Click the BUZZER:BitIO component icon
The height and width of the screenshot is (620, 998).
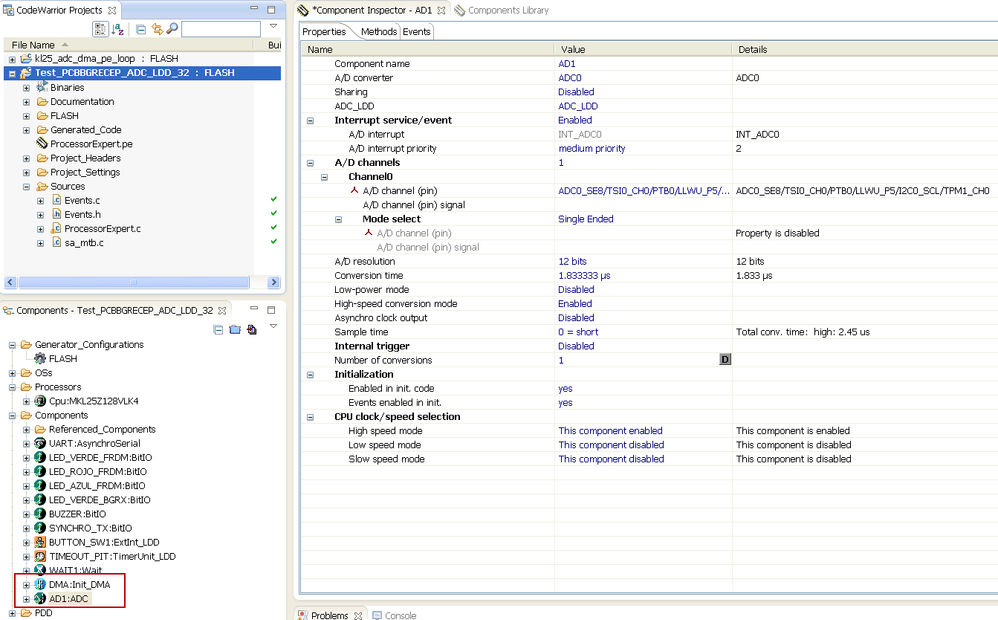40,514
